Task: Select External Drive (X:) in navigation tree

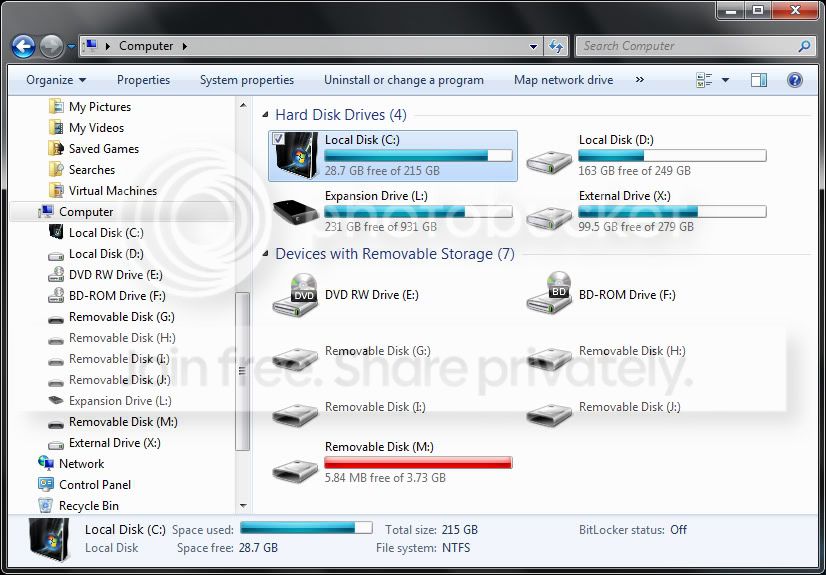Action: 115,443
